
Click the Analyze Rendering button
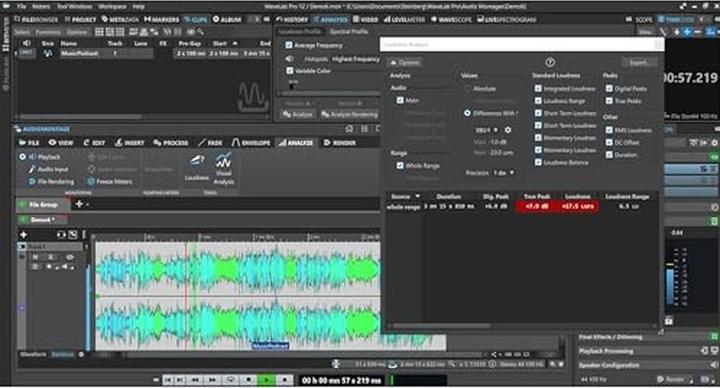[349, 114]
